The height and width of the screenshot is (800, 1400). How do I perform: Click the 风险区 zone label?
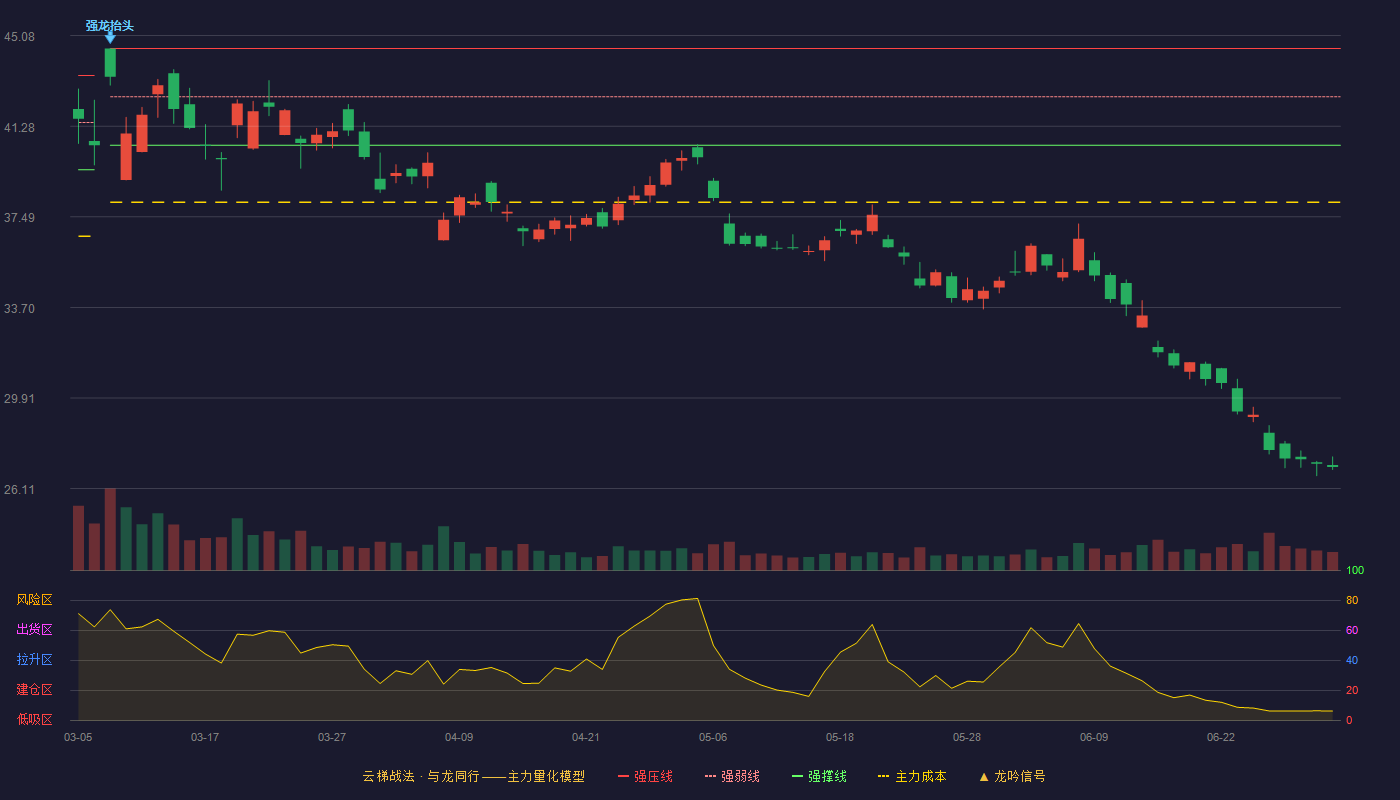tap(34, 600)
